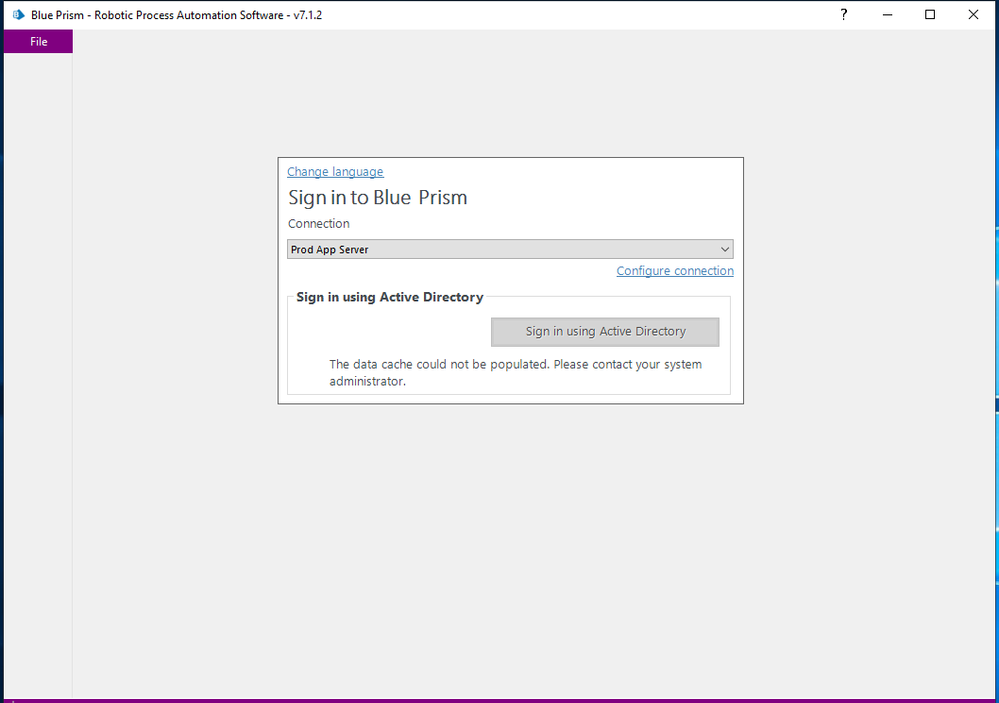
Task: Maximize the Blue Prism window
Action: (930, 15)
